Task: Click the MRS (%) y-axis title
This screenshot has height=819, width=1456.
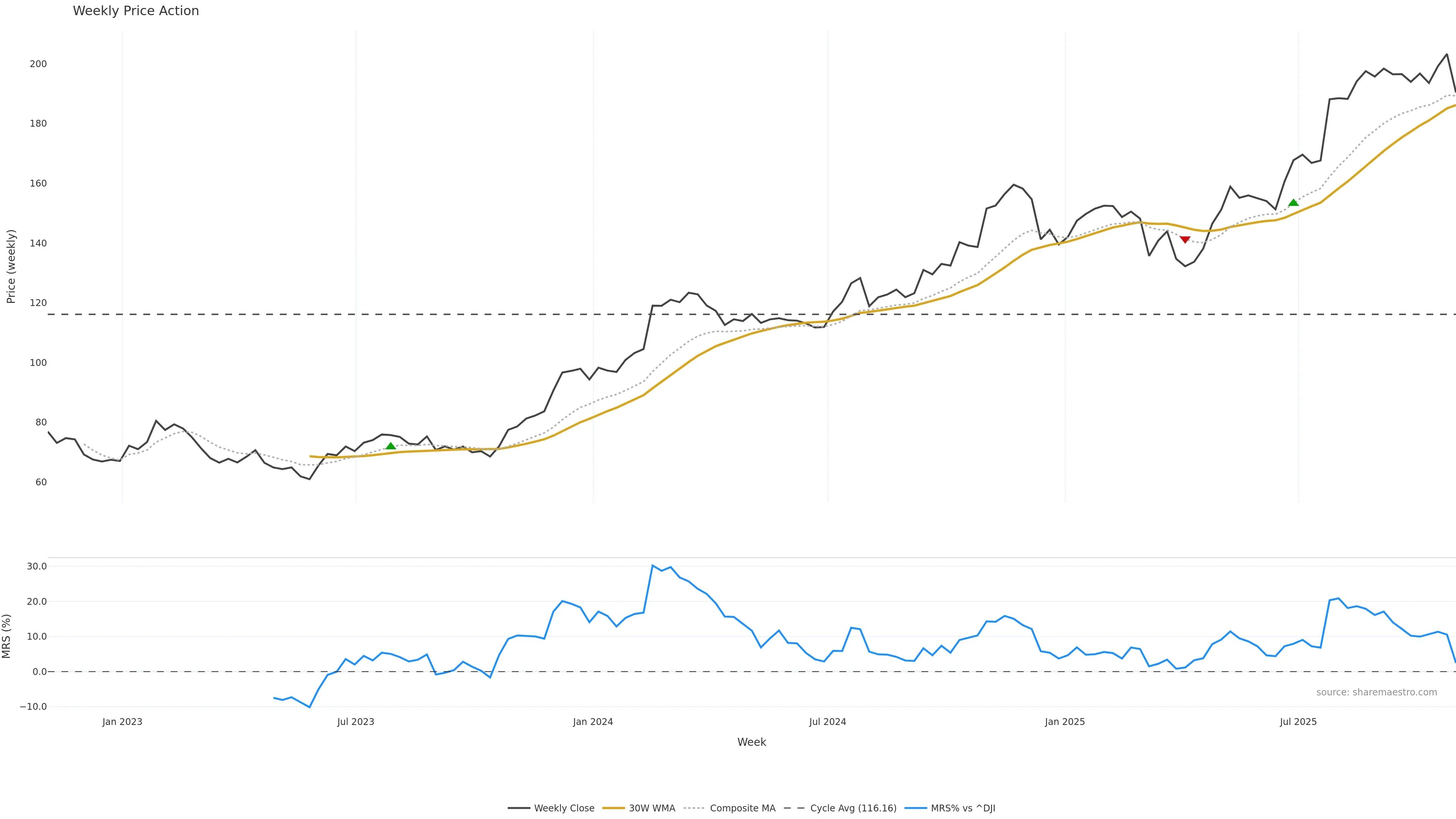Action: click(7, 636)
